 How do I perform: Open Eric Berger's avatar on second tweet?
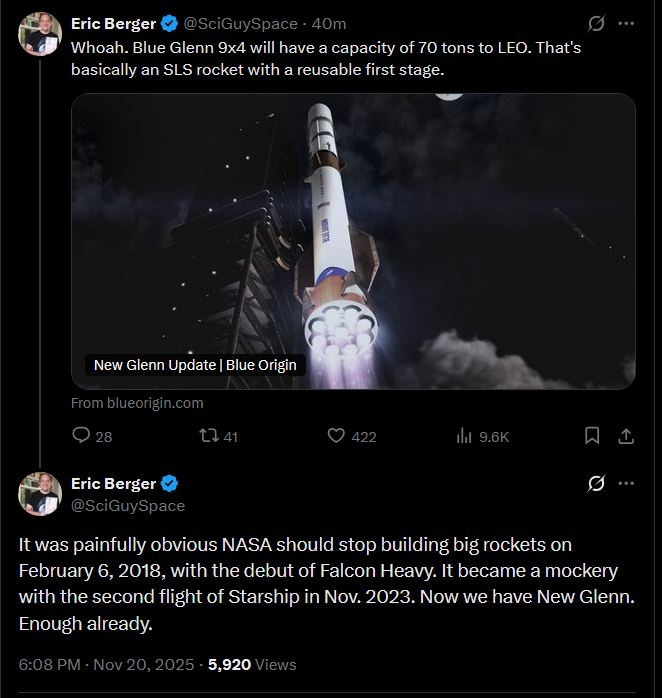tap(40, 494)
